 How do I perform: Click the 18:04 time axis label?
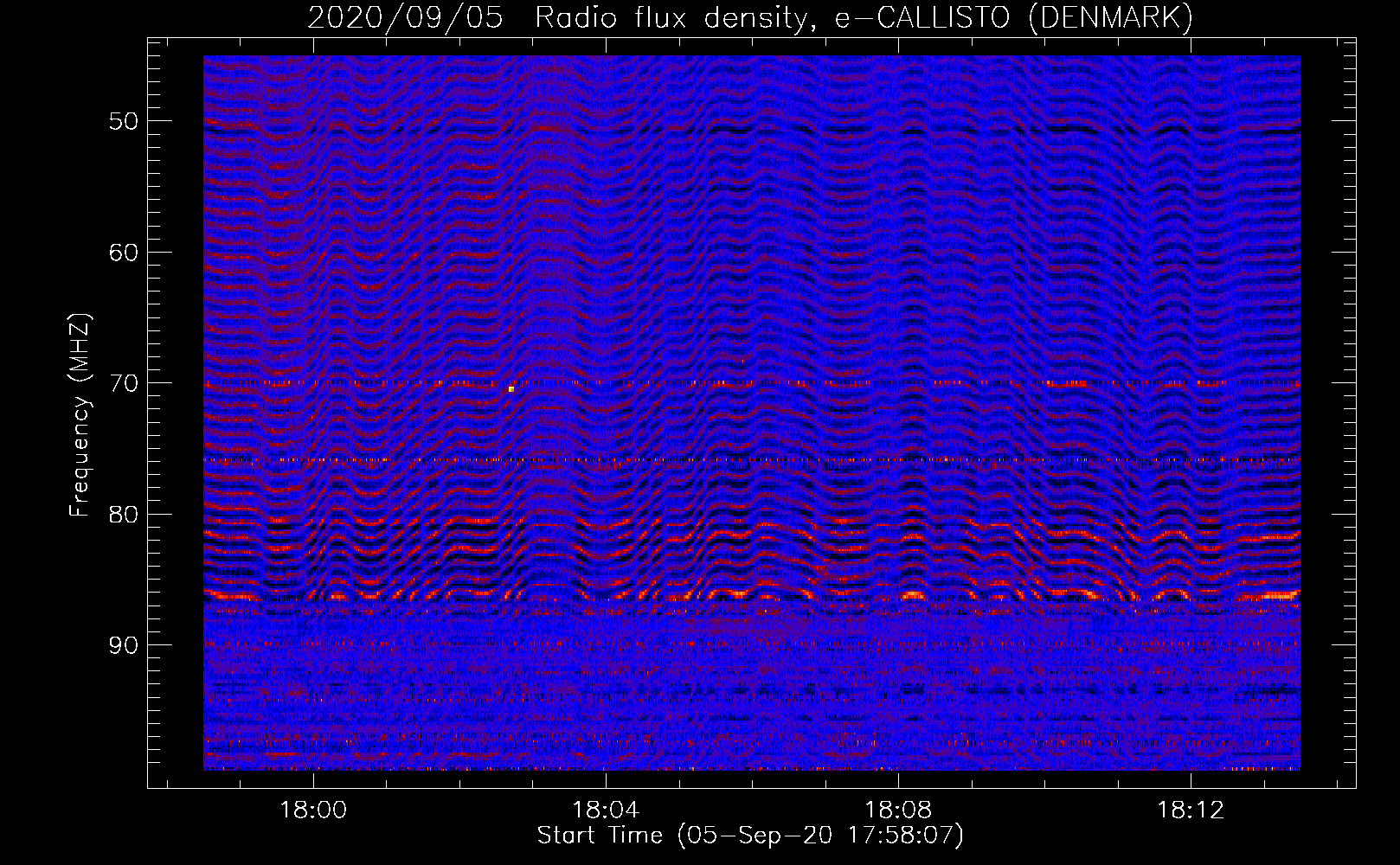pos(606,811)
